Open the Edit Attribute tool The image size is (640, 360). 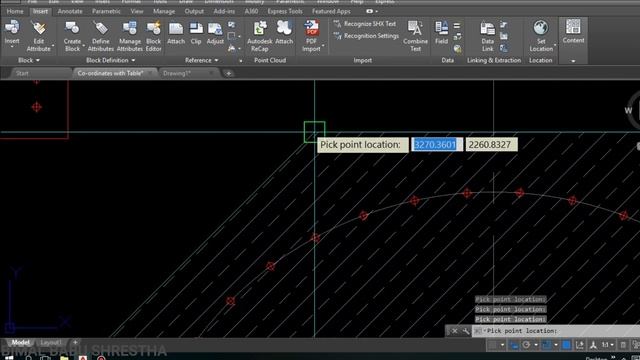39,36
